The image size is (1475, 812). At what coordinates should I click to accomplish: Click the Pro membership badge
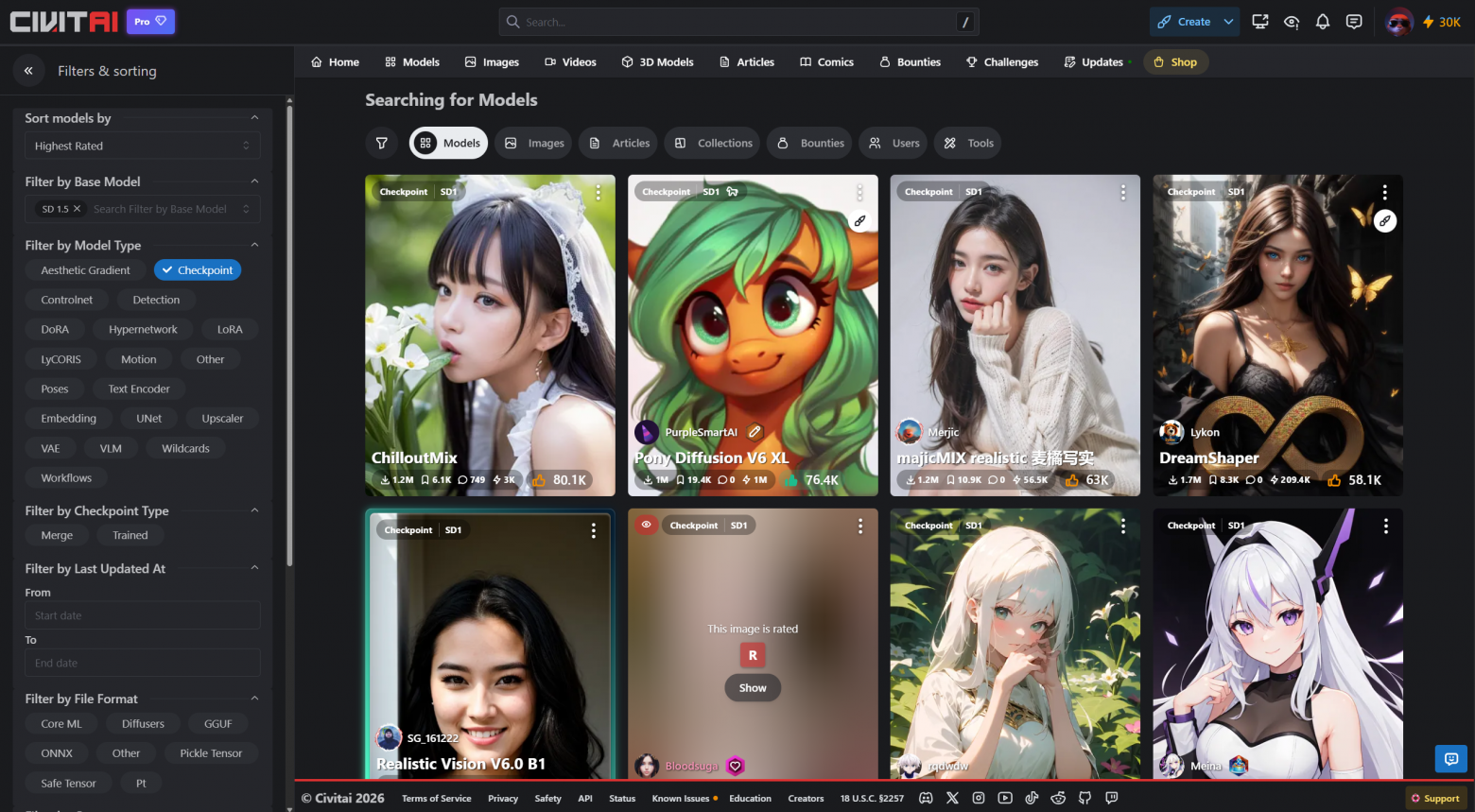point(150,21)
